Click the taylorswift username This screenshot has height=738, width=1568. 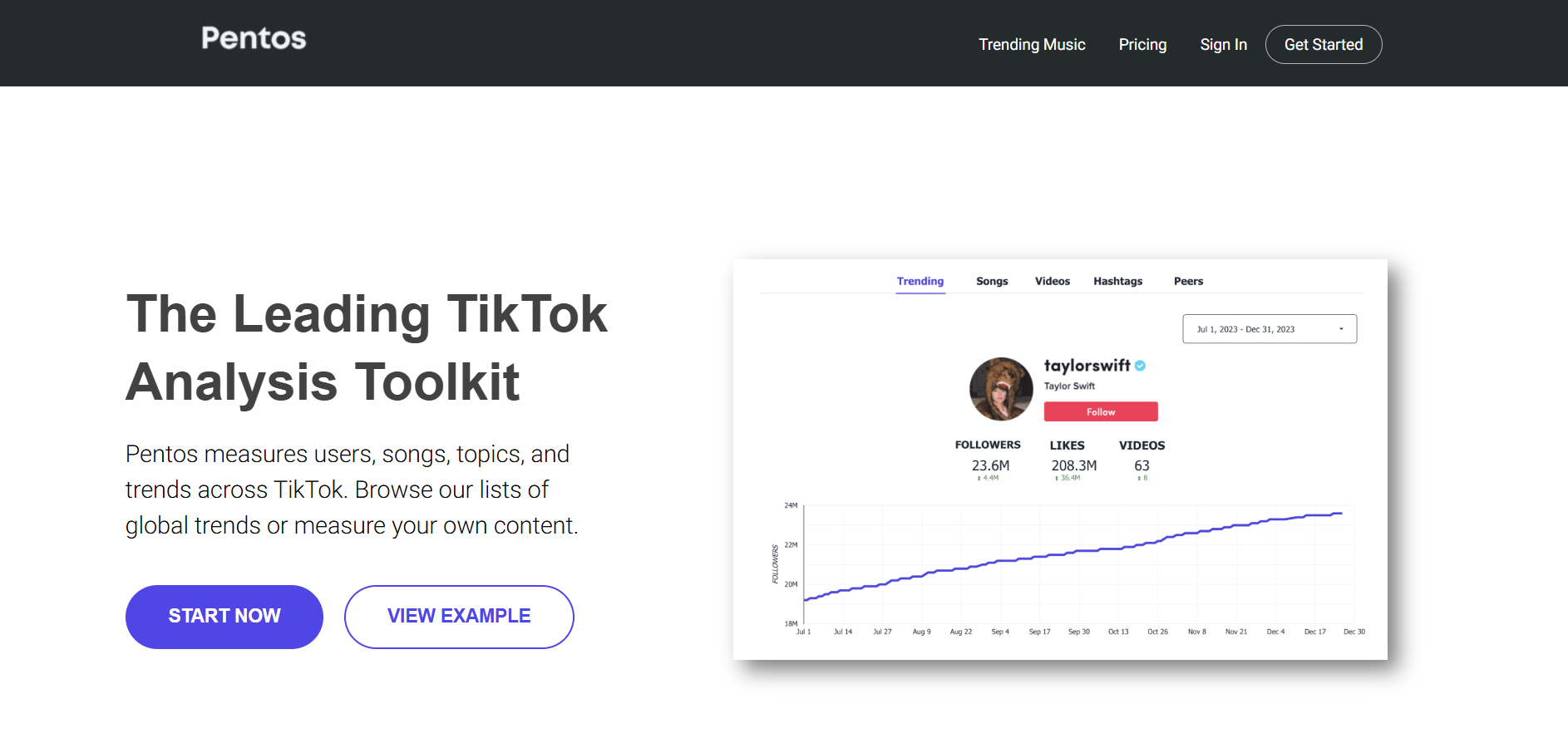[x=1087, y=366]
